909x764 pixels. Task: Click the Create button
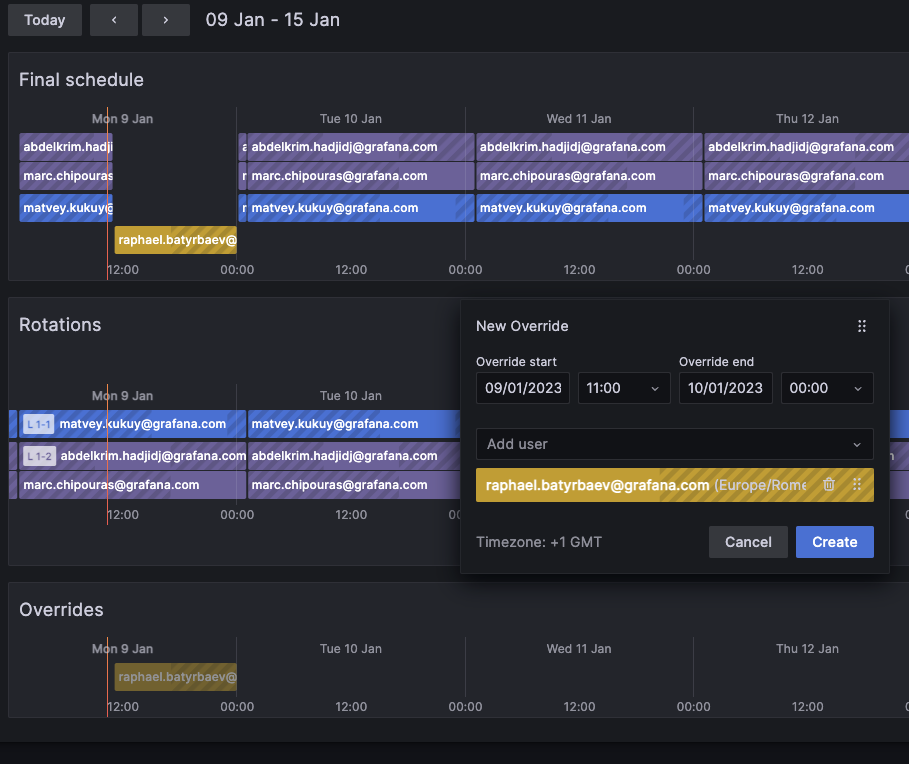(834, 541)
